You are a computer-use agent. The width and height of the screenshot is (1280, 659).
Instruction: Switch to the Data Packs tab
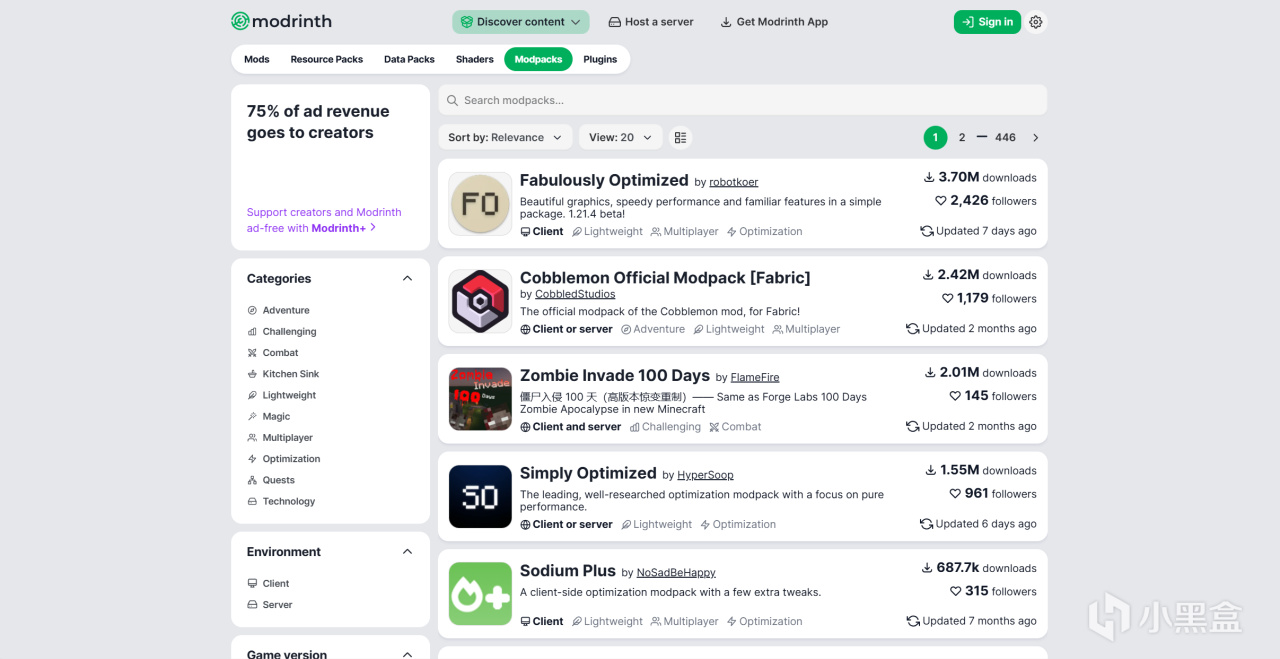(409, 59)
